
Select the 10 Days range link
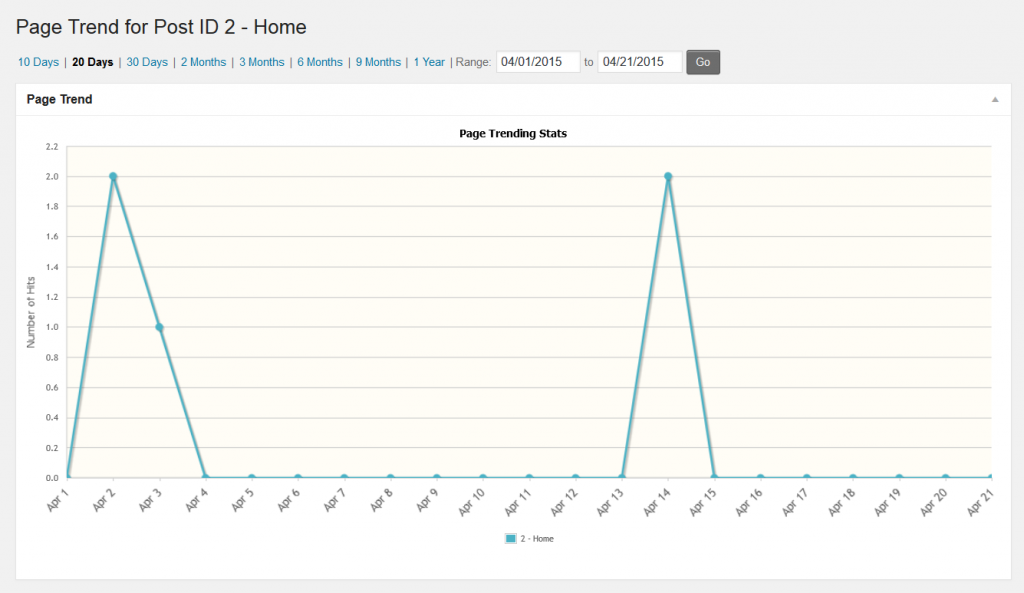tap(39, 62)
